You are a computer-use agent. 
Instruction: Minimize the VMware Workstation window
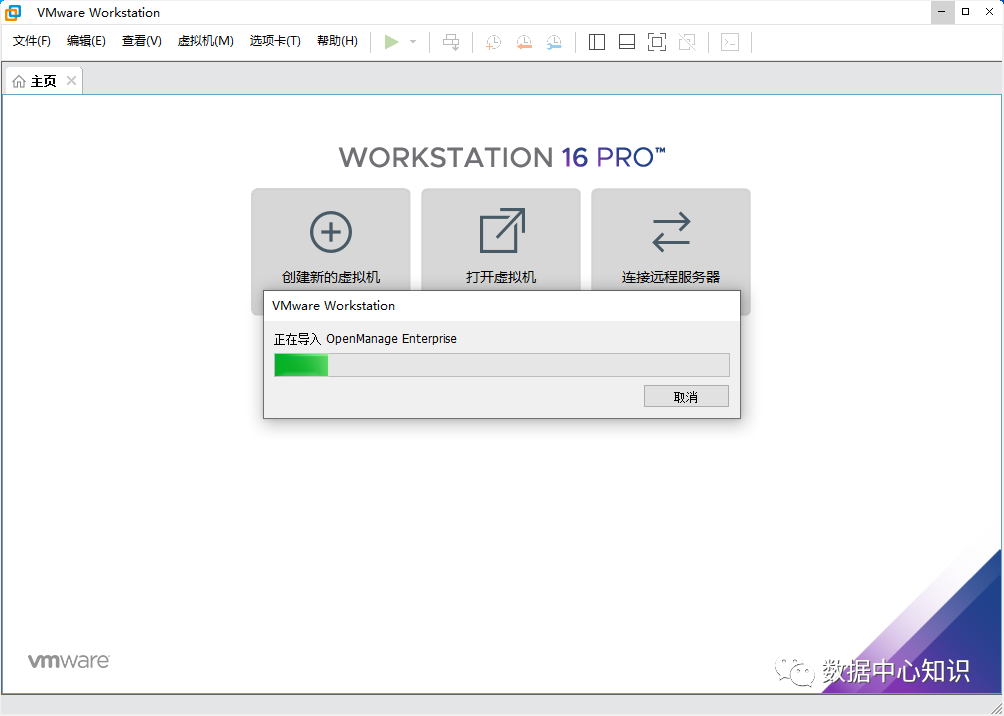click(943, 12)
